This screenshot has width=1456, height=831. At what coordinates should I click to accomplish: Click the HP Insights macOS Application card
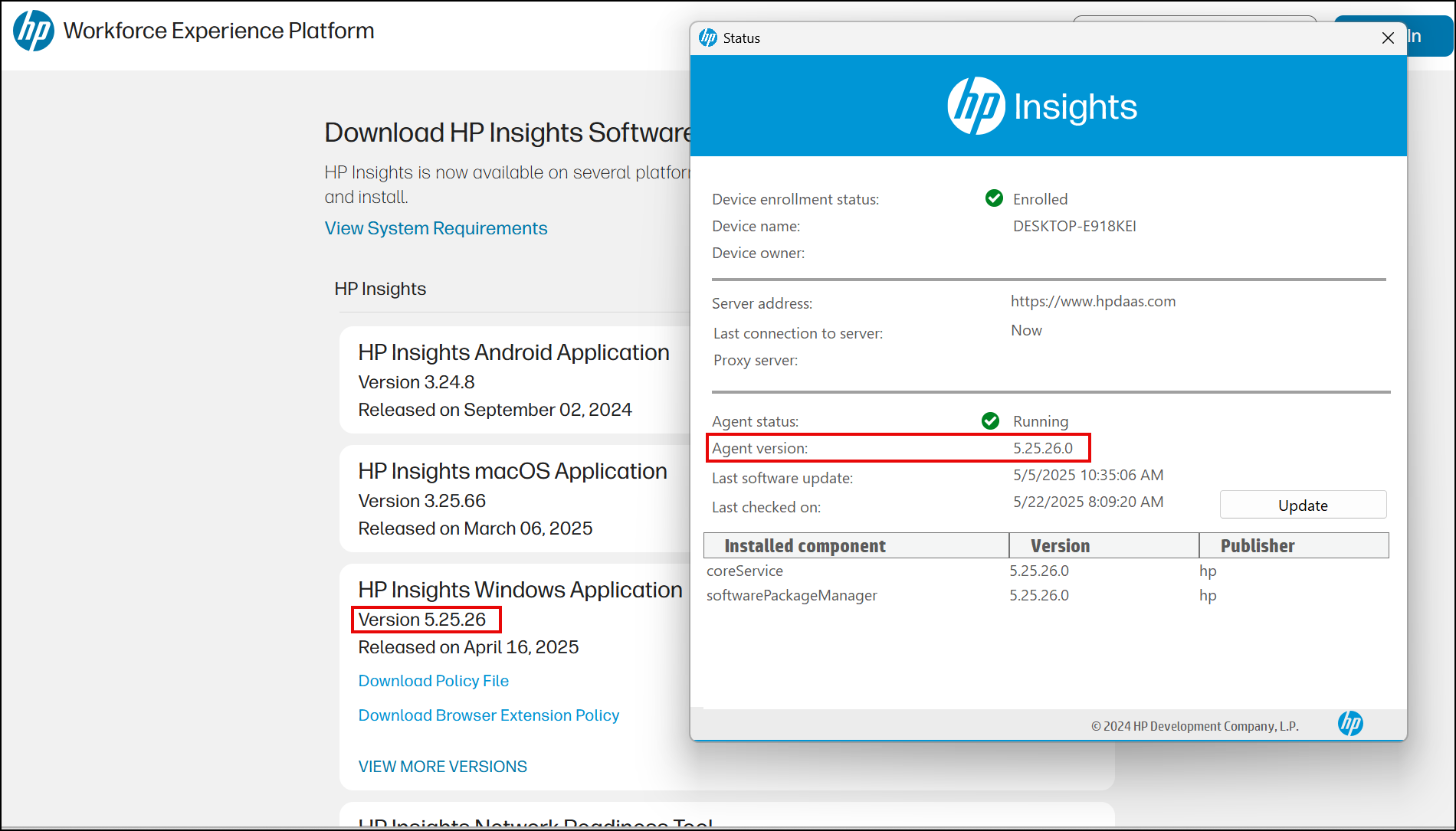513,499
